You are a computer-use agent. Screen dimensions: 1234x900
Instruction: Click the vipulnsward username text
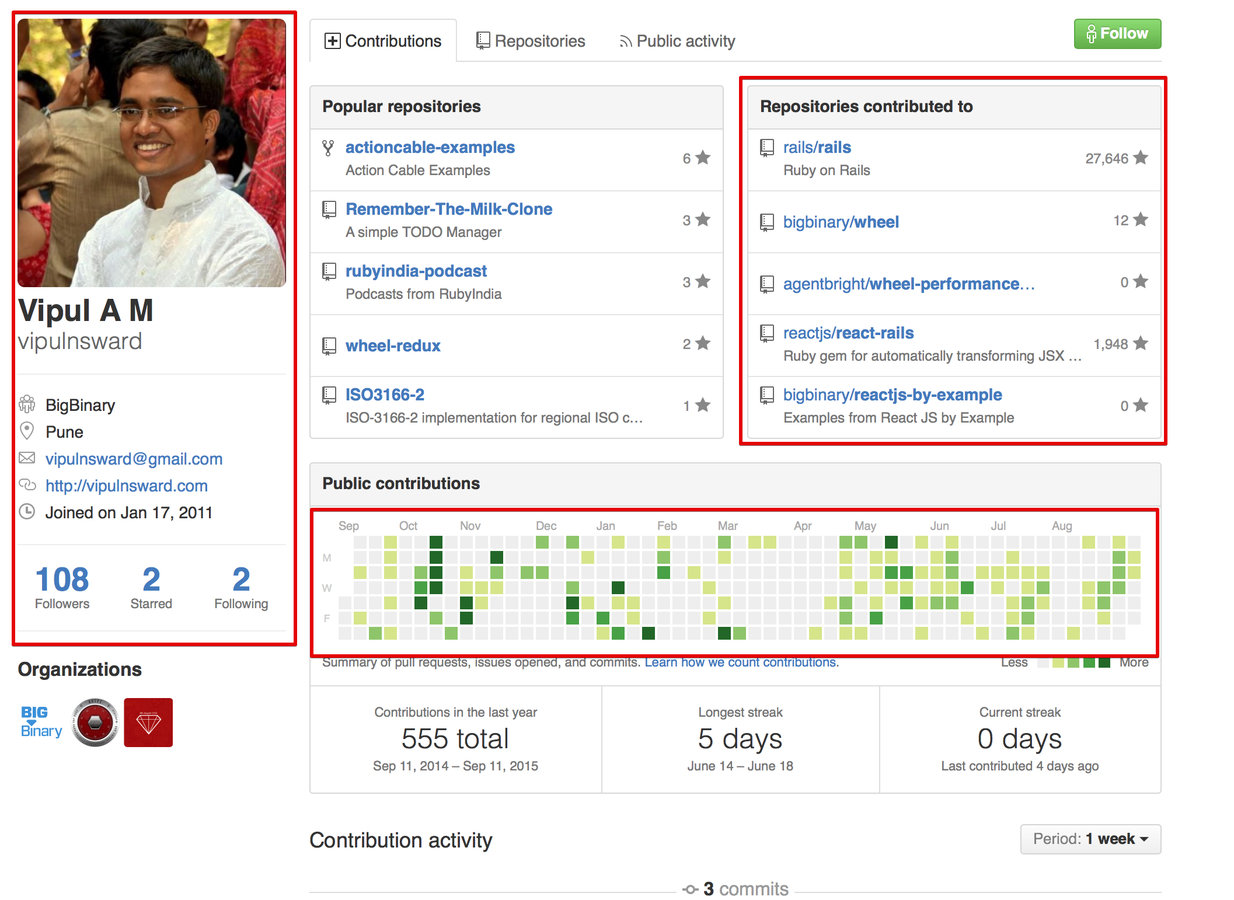(80, 341)
